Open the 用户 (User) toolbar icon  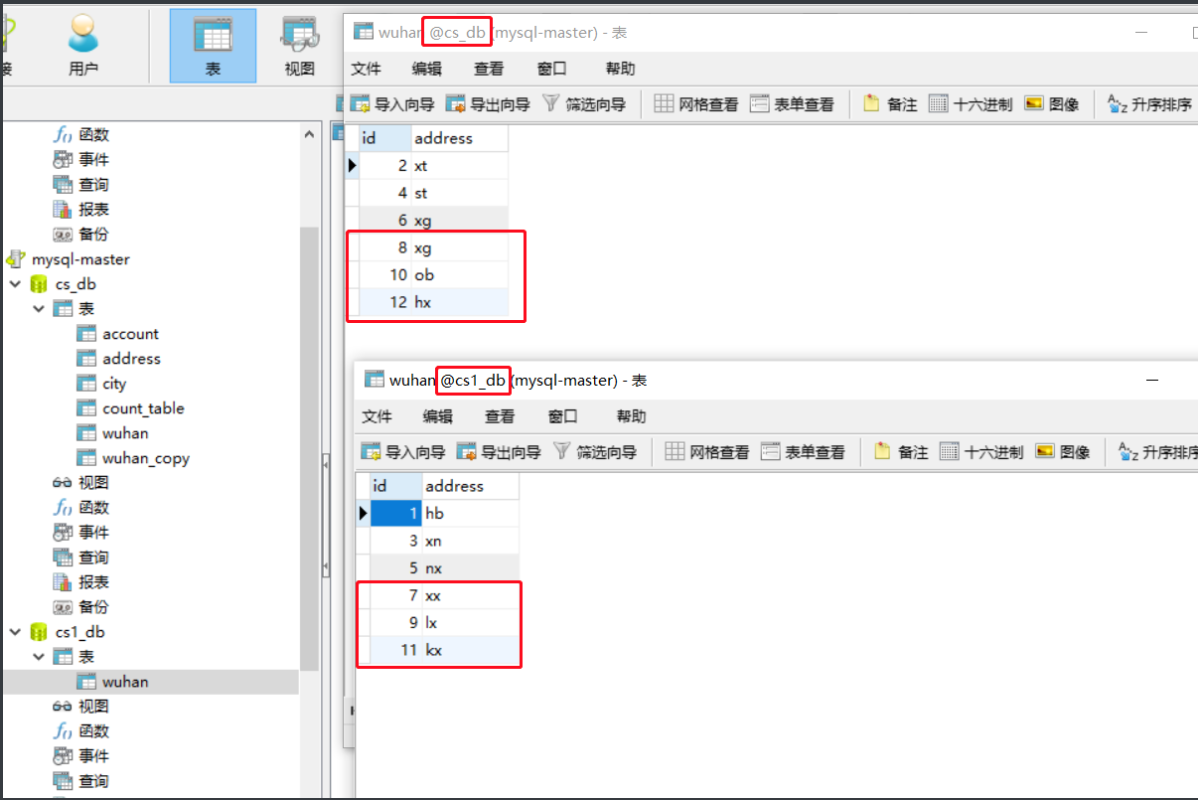click(x=83, y=45)
